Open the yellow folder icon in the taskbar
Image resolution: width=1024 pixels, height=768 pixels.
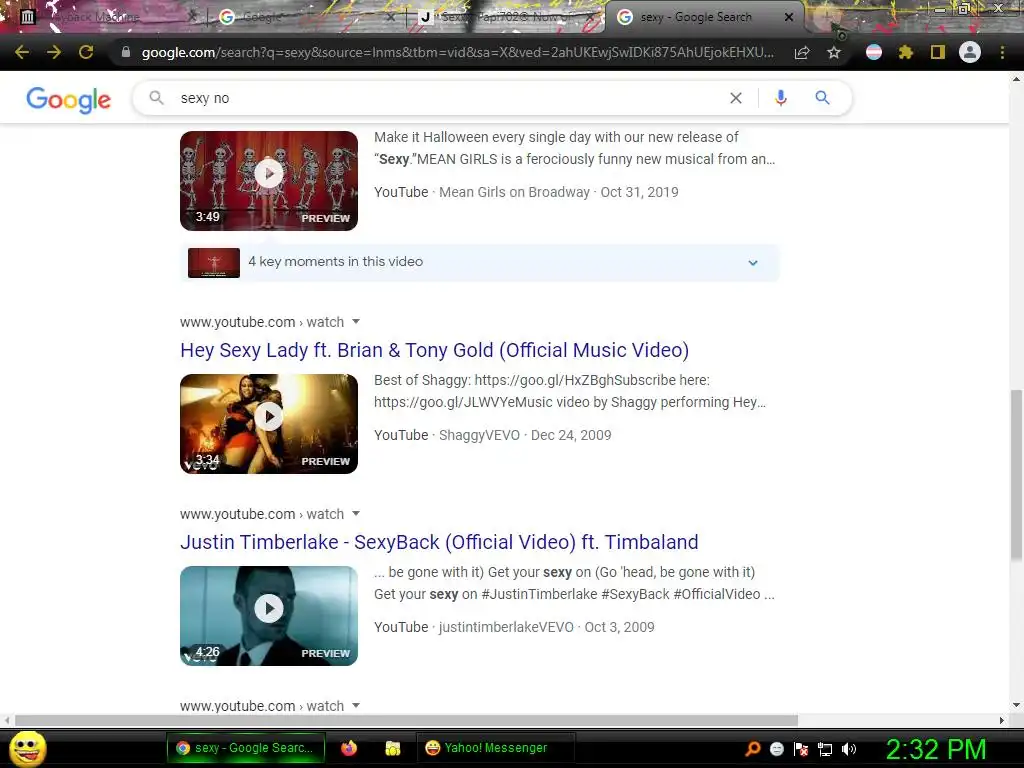point(392,748)
